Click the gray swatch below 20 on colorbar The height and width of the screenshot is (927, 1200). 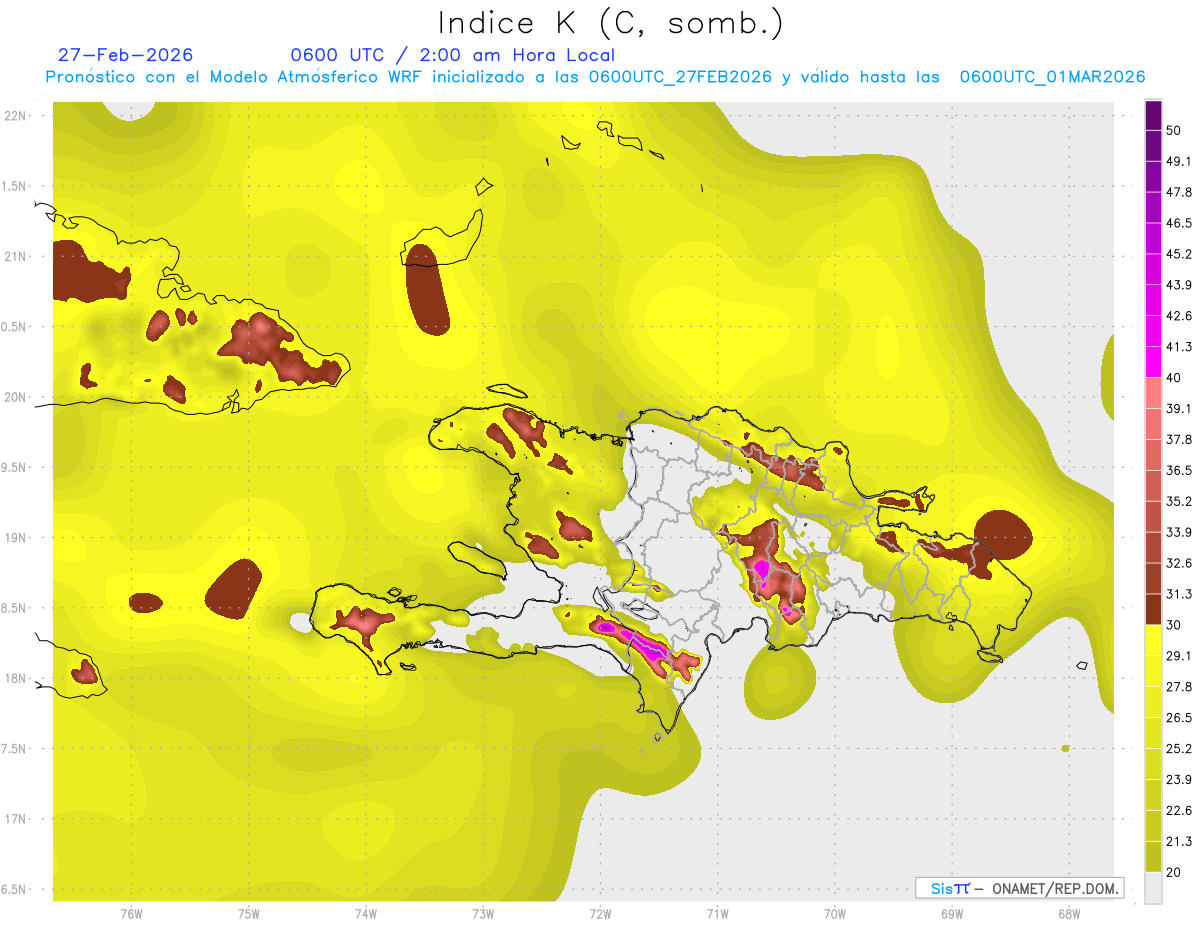pos(1154,888)
